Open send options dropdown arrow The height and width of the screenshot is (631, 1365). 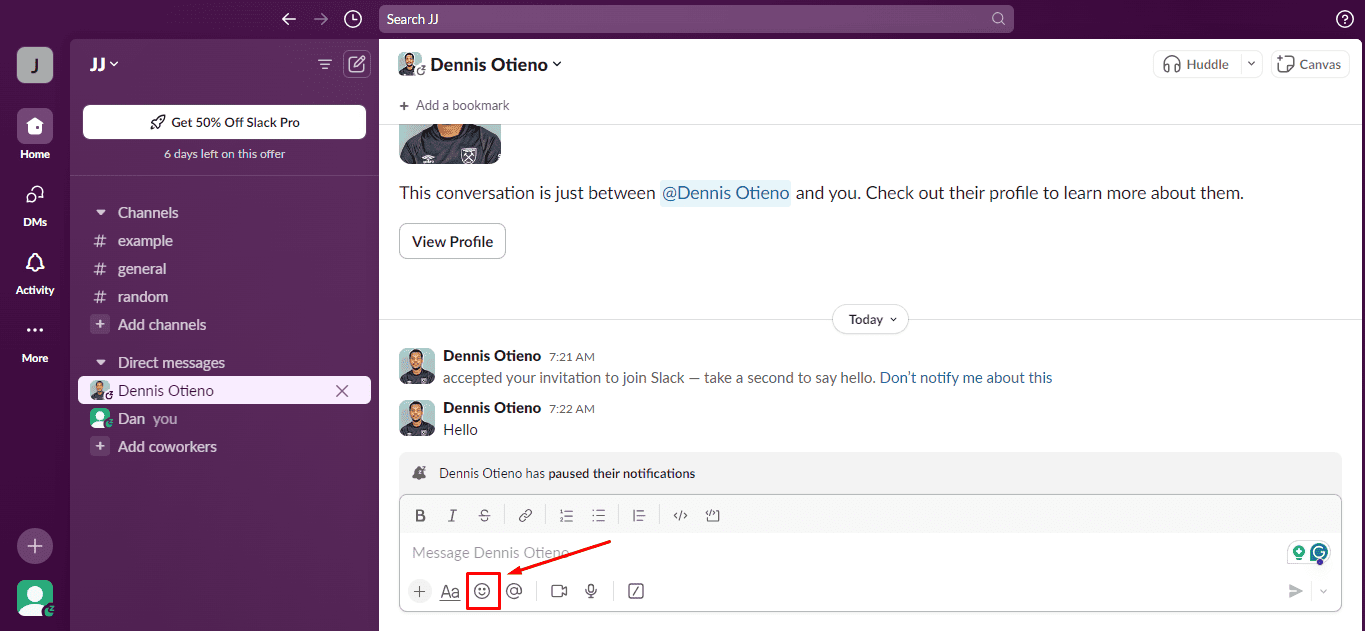[1324, 591]
